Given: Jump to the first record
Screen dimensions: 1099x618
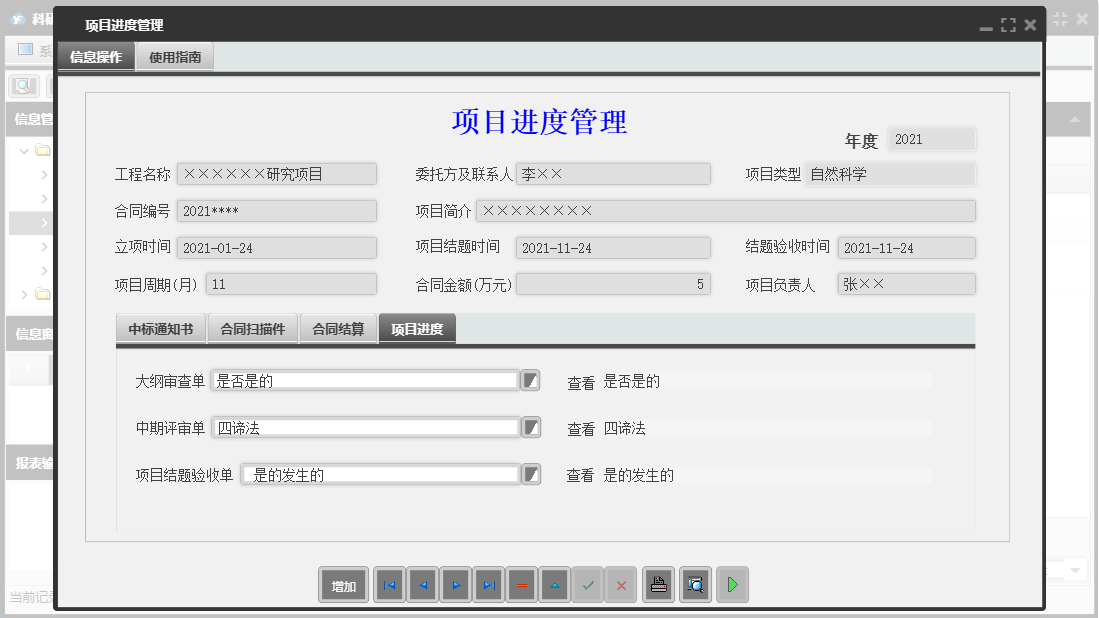Looking at the screenshot, I should [389, 585].
